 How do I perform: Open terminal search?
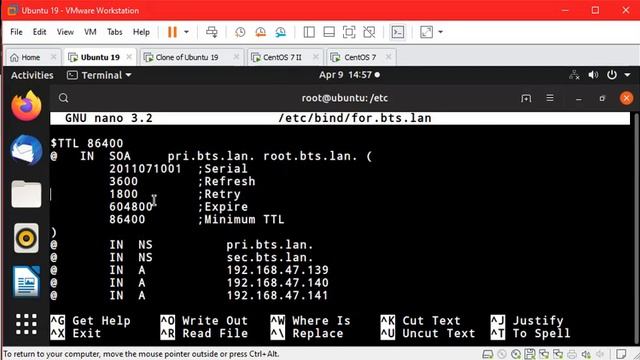click(63, 98)
